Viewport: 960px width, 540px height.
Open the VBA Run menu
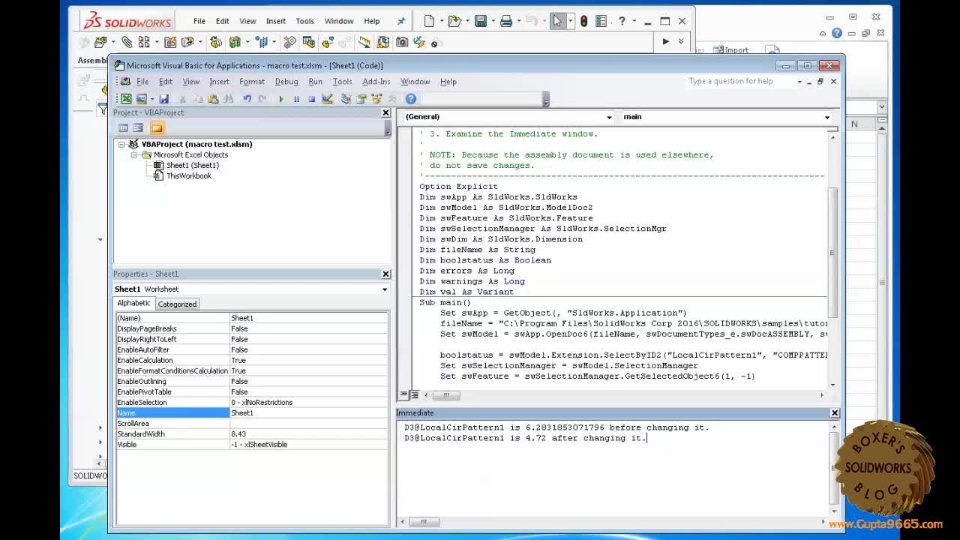[315, 81]
